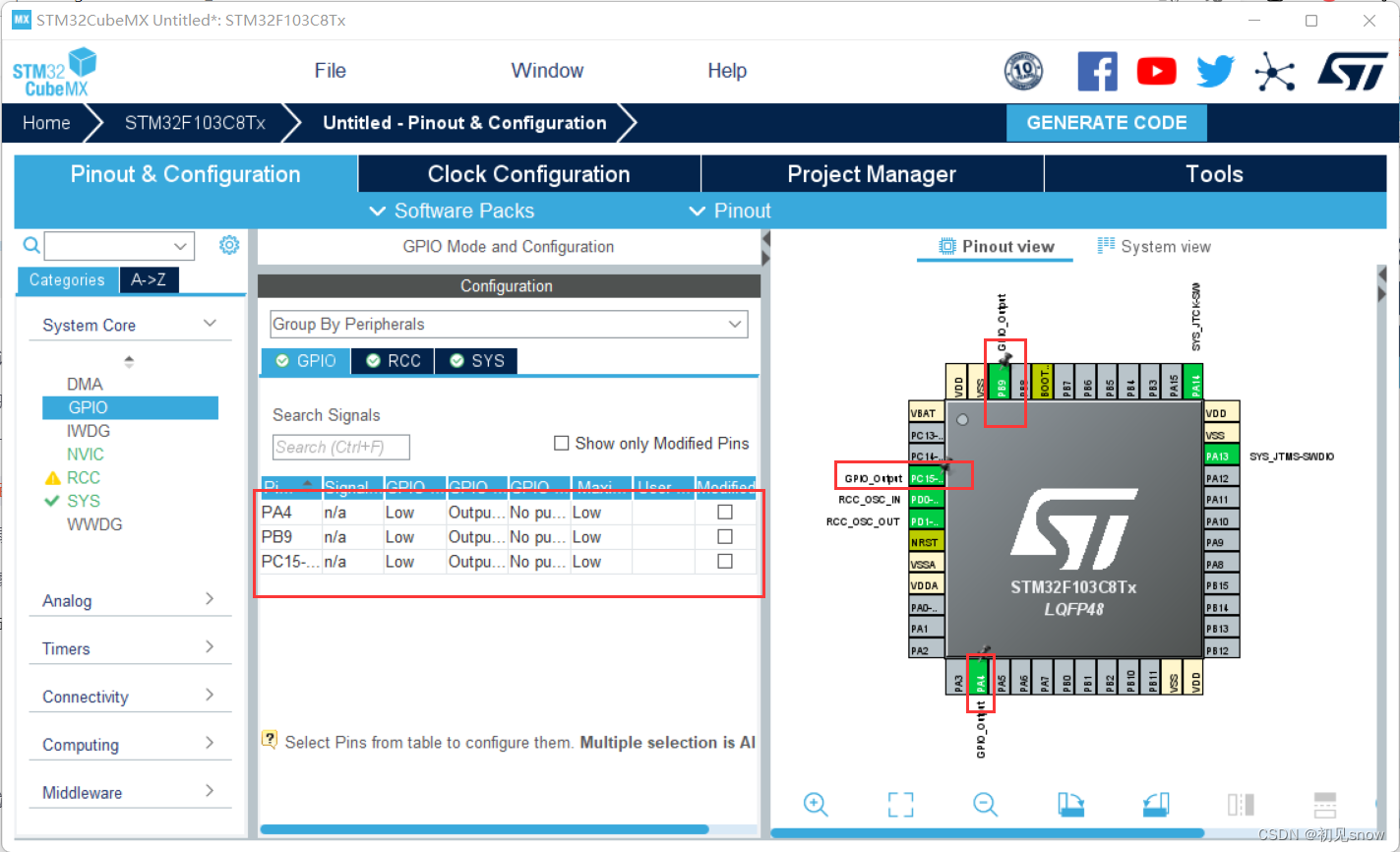Open the ST Facebook page icon
Image resolution: width=1400 pixels, height=852 pixels.
[x=1097, y=71]
